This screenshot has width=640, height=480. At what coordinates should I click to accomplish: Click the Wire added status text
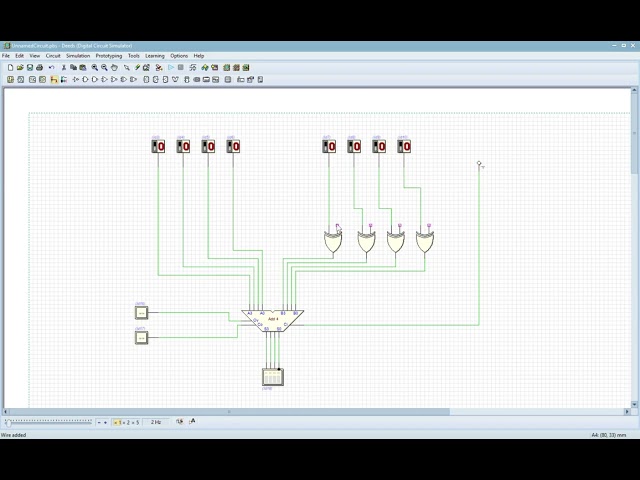13,435
